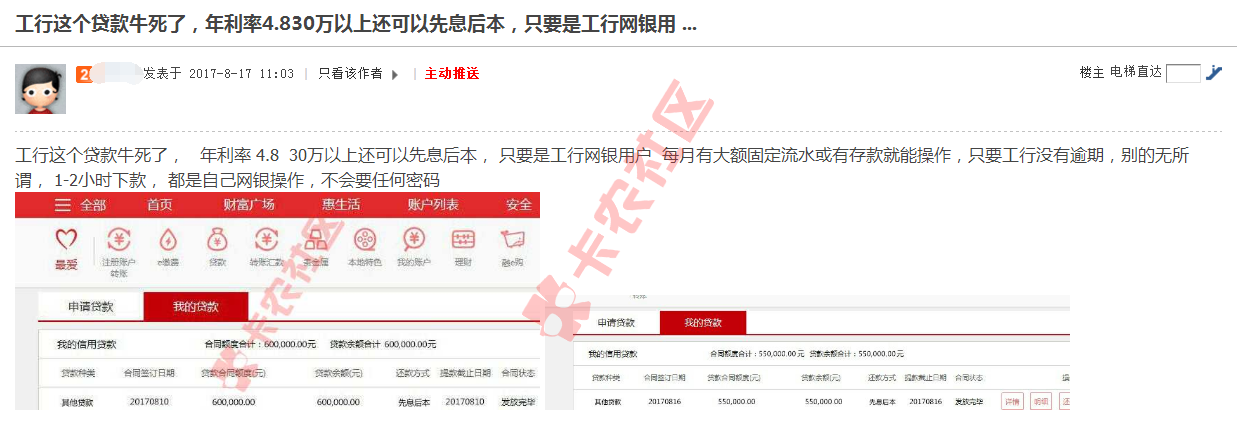Click contract date 20170816 in right table
This screenshot has width=1237, height=425.
667,401
